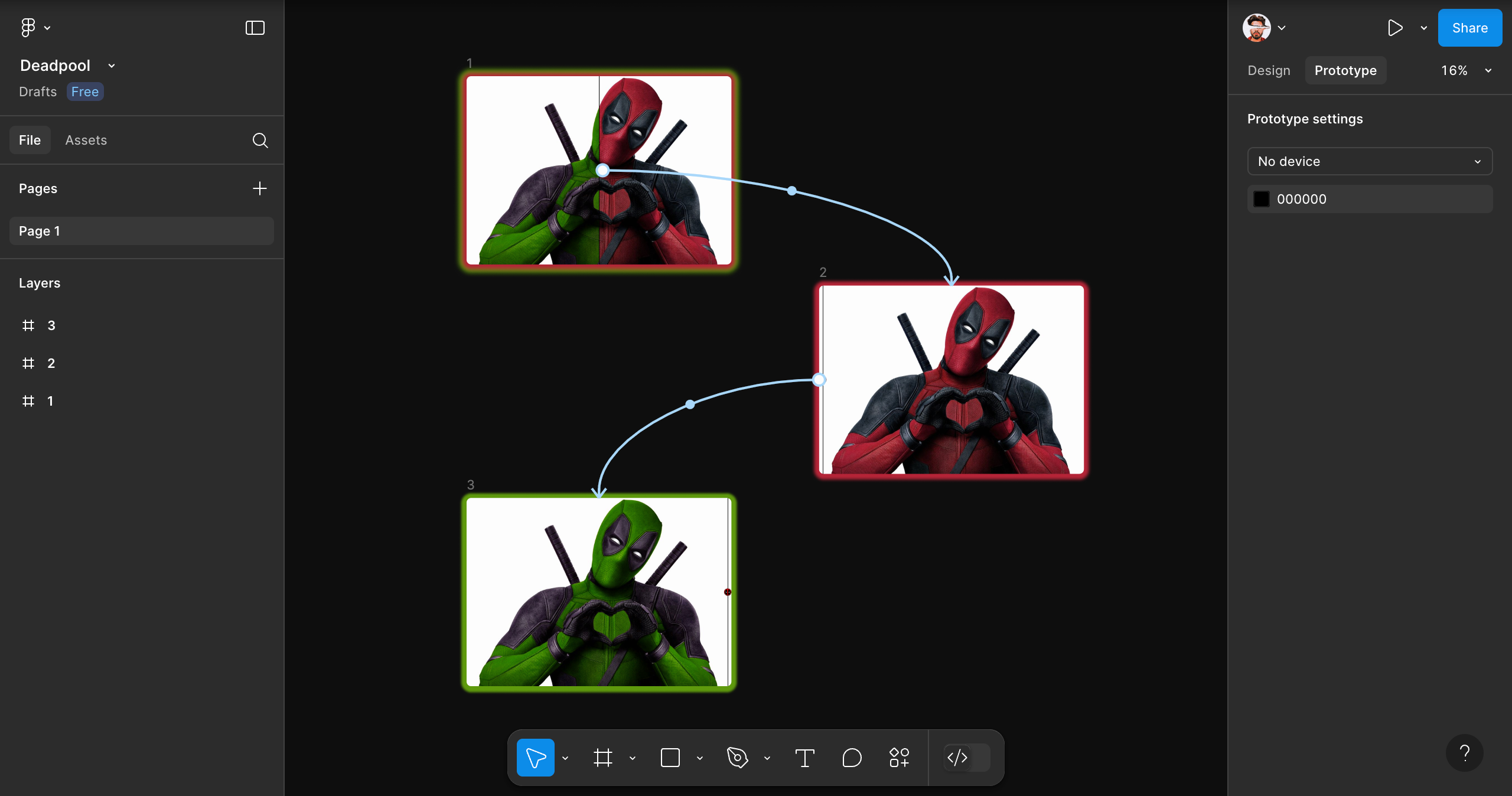The width and height of the screenshot is (1512, 796).
Task: Select the Text tool
Action: click(804, 758)
